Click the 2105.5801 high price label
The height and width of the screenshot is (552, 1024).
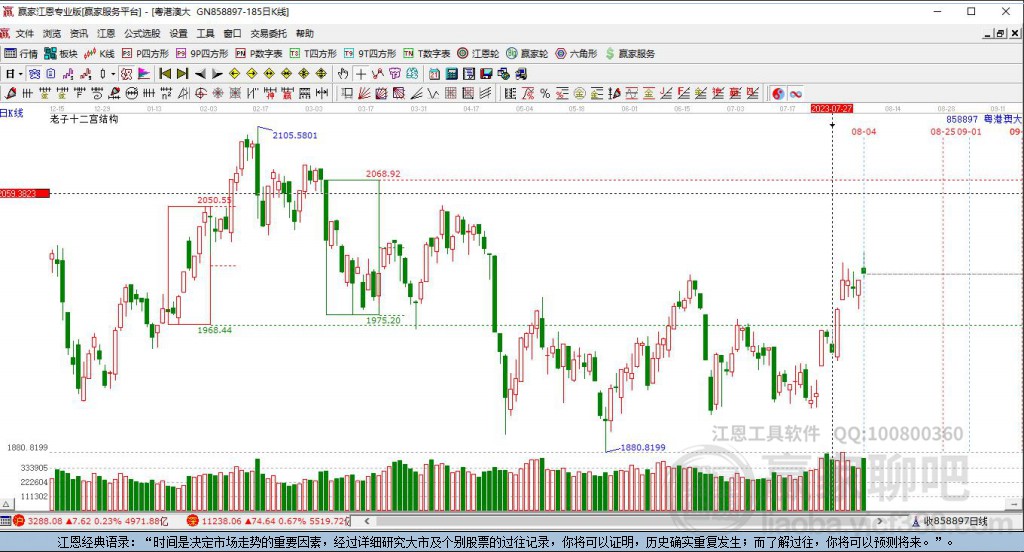[x=295, y=135]
